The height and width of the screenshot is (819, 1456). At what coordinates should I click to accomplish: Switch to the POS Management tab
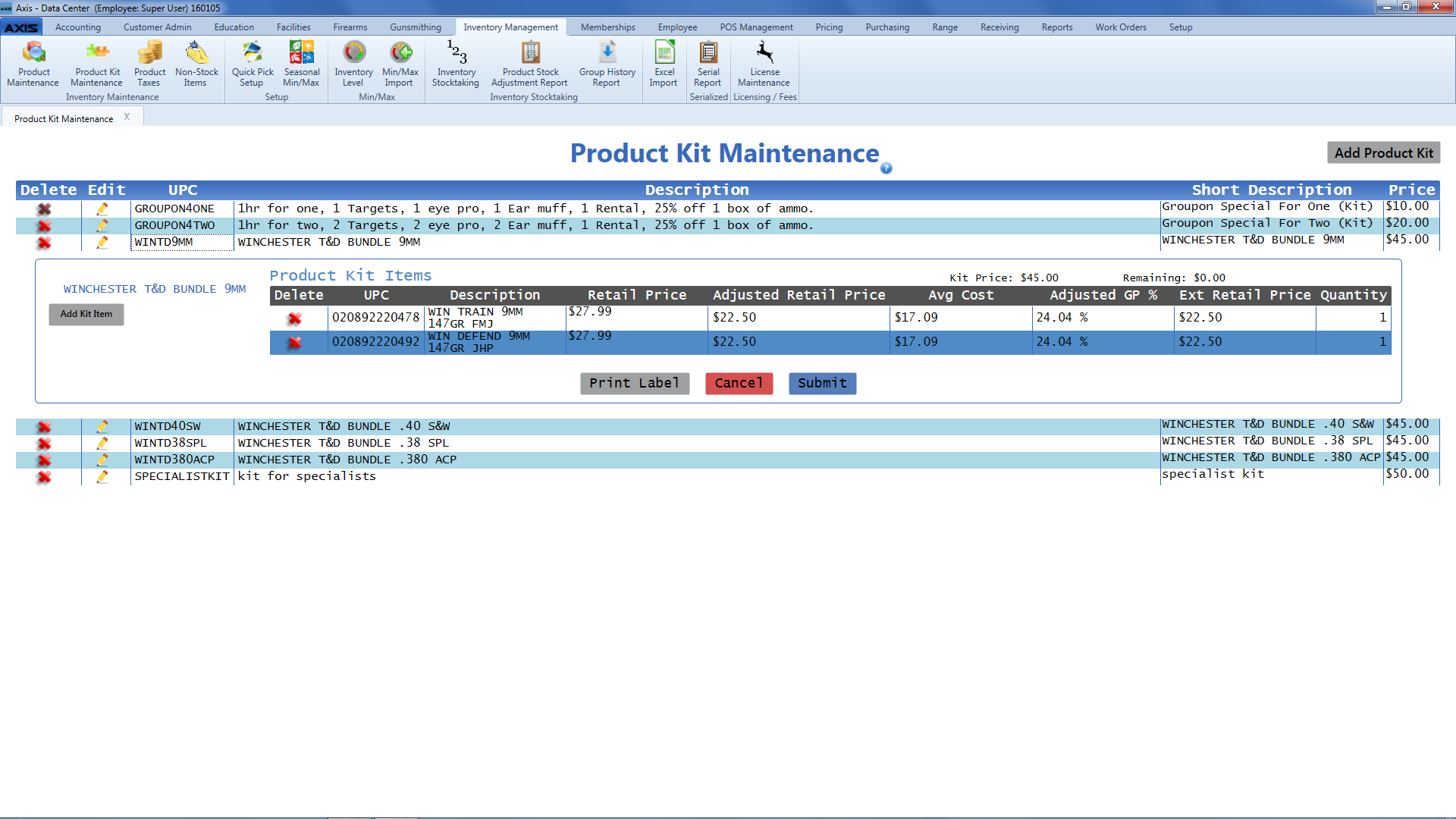tap(756, 27)
